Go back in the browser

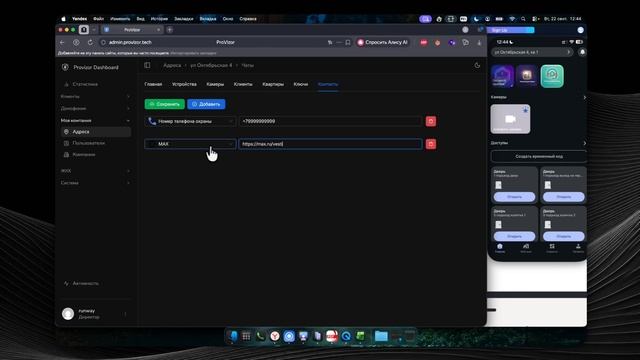click(62, 42)
